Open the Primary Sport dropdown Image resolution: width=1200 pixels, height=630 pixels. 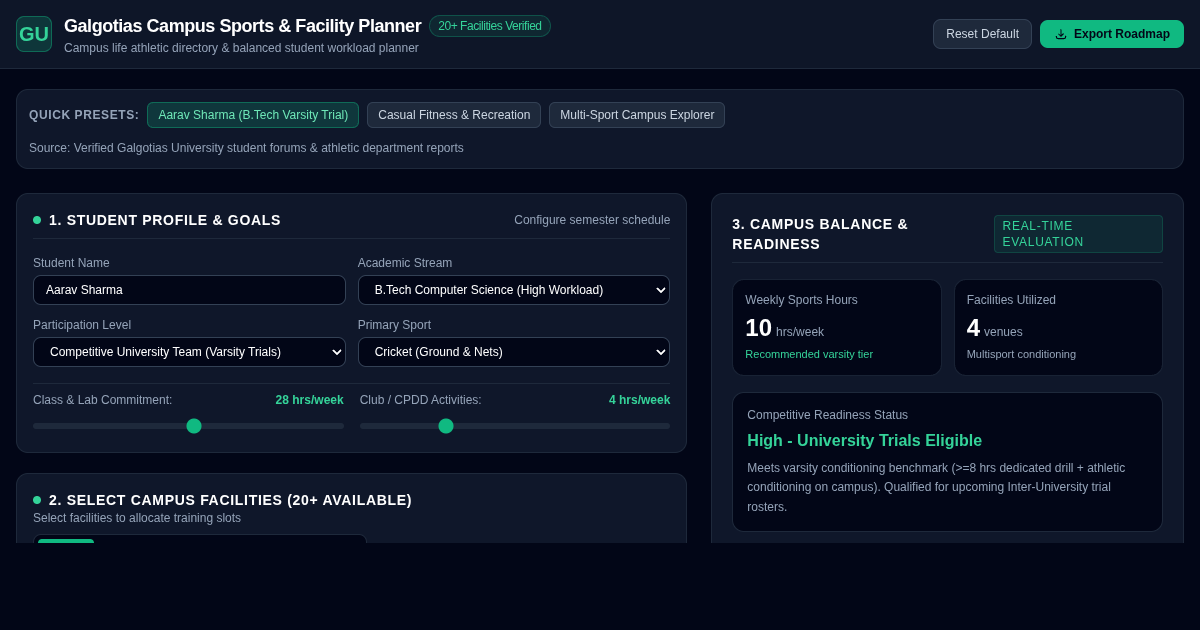[x=514, y=352]
